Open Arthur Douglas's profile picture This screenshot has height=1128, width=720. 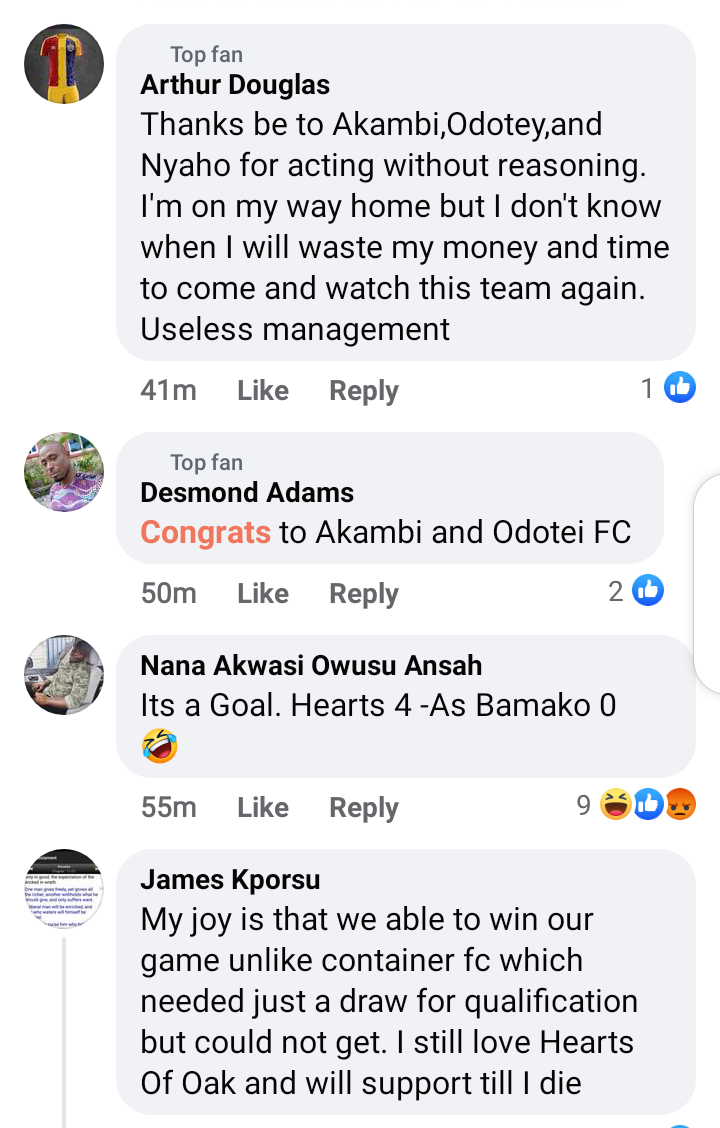tap(64, 64)
